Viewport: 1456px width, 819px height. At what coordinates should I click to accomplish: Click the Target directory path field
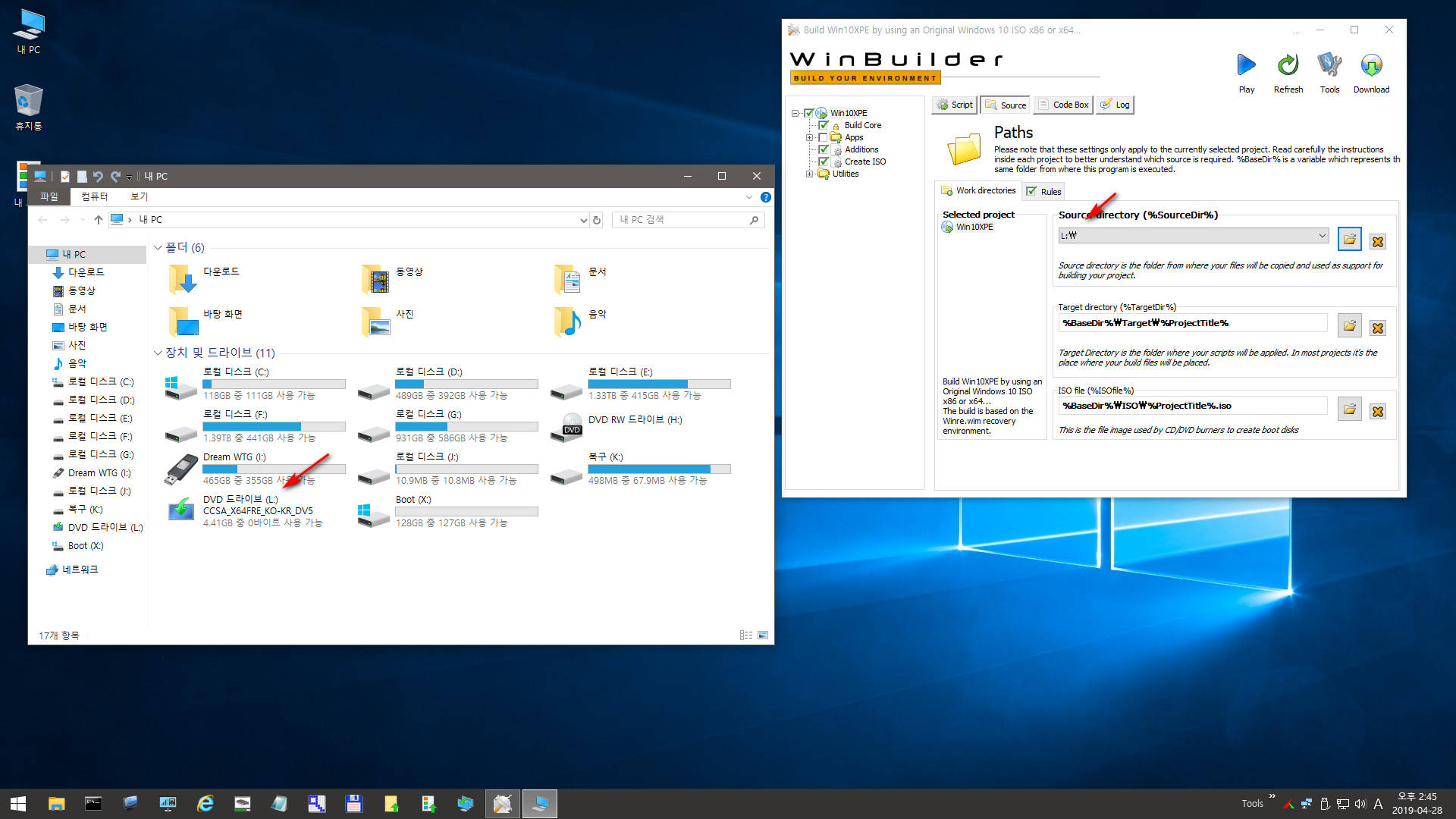(1192, 323)
